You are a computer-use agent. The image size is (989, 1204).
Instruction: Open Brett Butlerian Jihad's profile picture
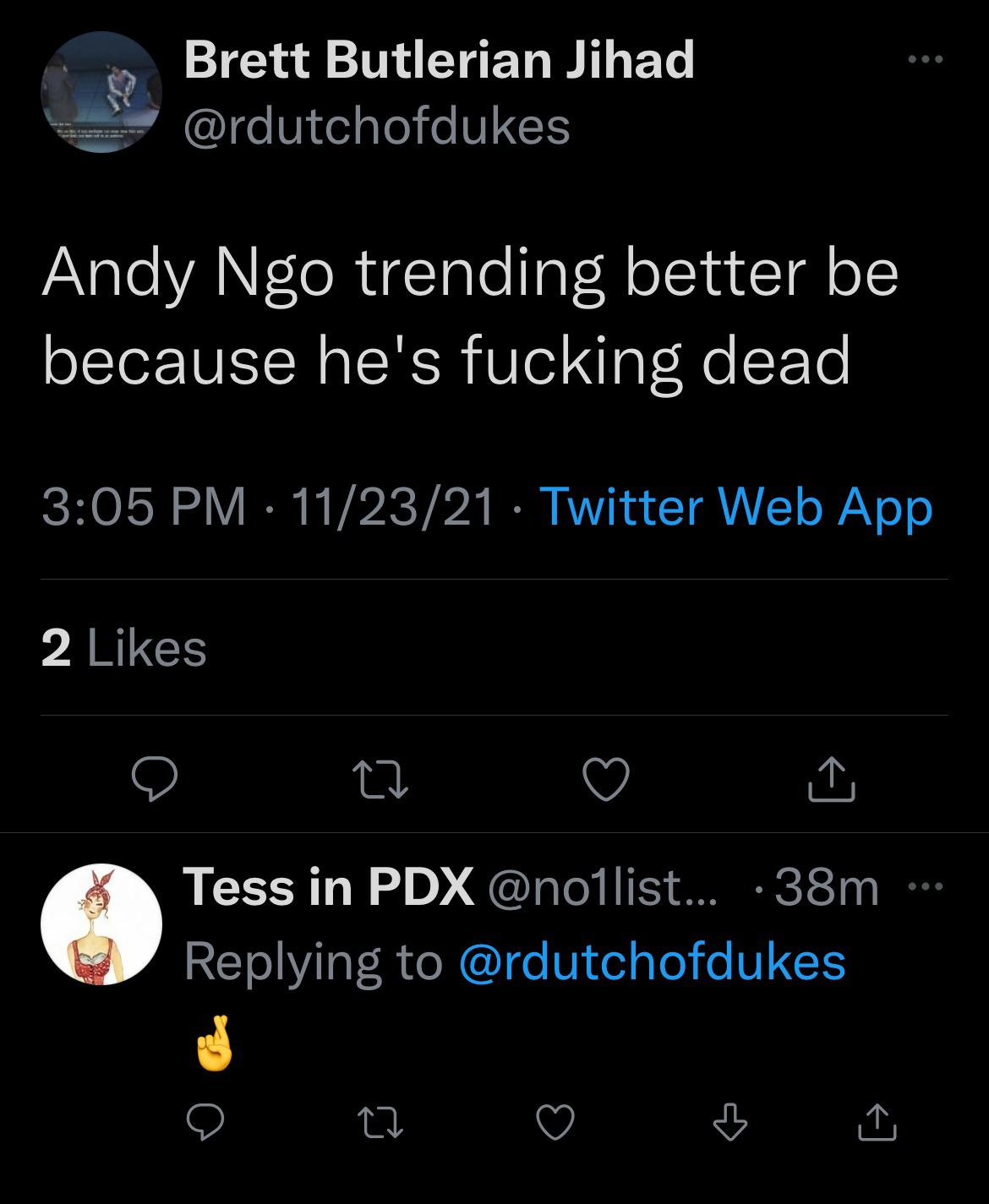pos(101,92)
